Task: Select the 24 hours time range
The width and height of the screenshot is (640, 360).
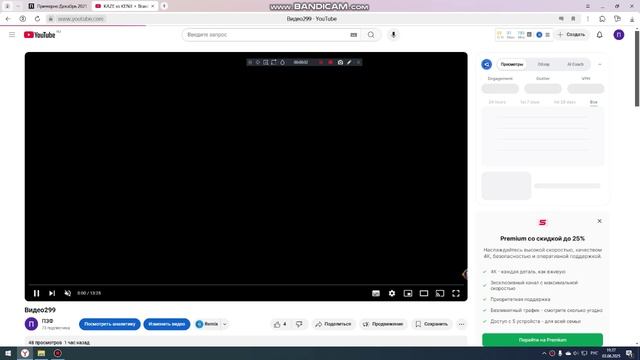Action: [497, 102]
